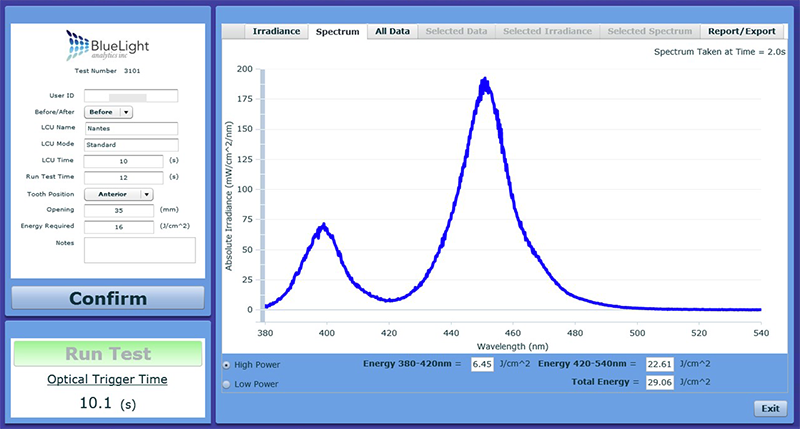
Task: Open the All Data tab
Action: [392, 31]
